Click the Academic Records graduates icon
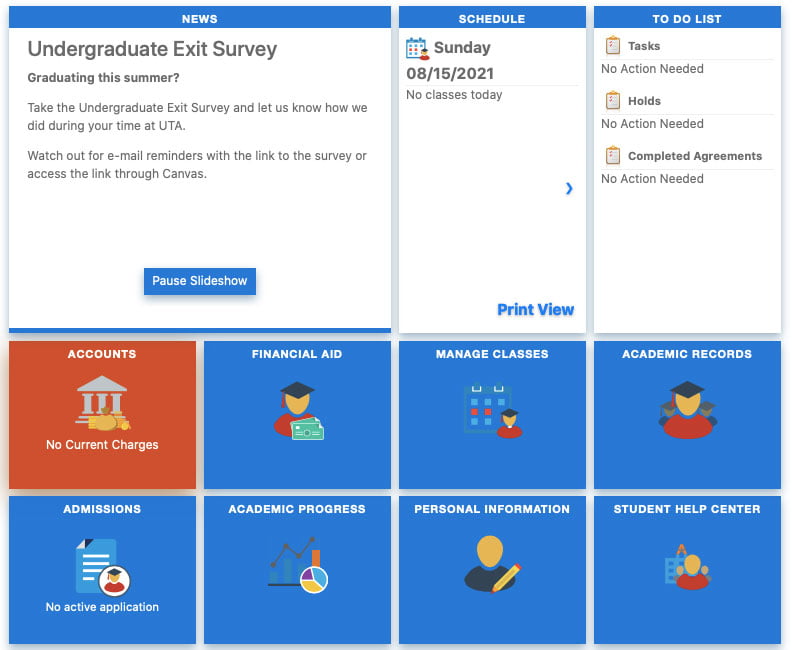792x650 pixels. 687,410
